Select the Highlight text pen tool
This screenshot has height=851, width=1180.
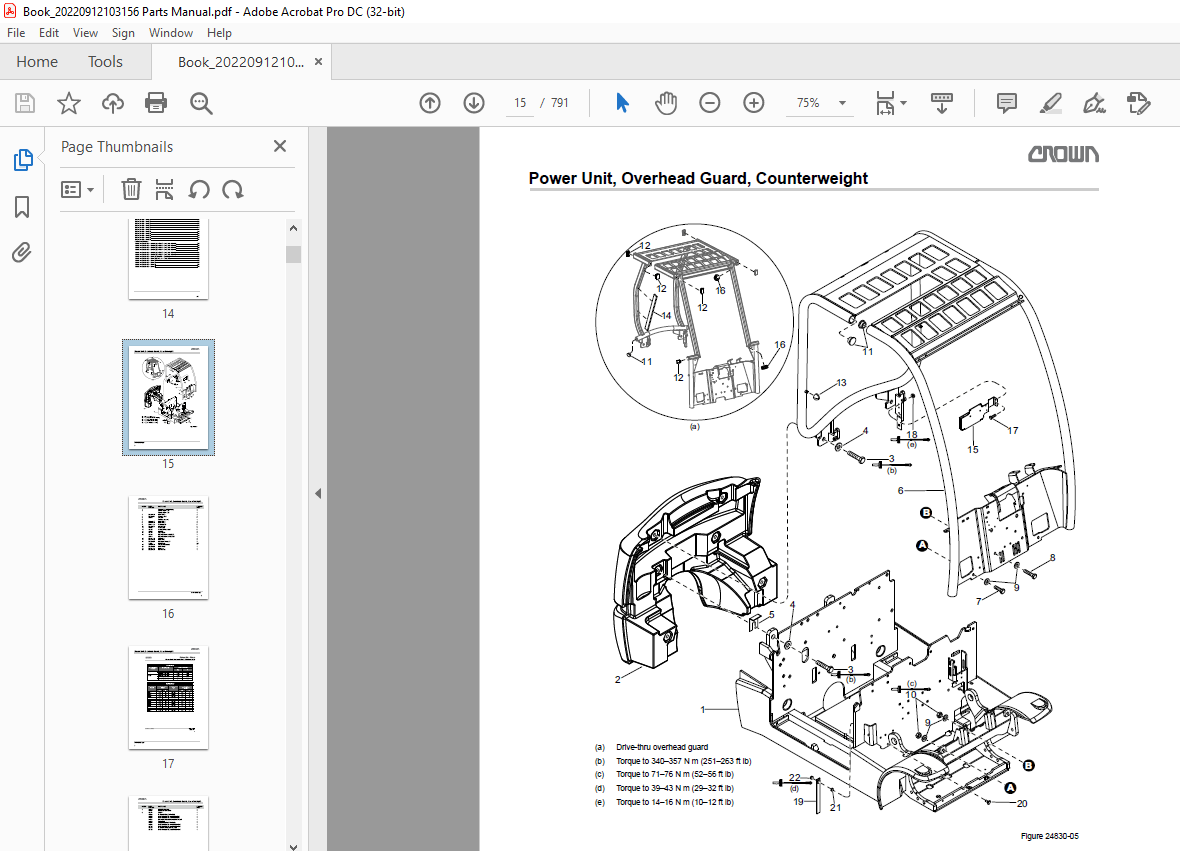point(1051,103)
